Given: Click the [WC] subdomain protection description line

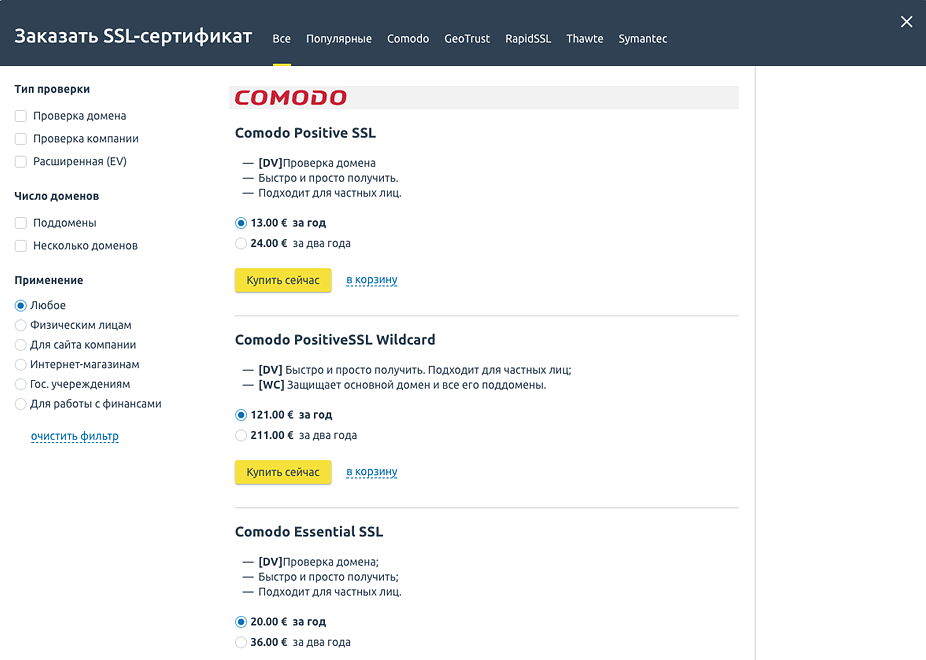Looking at the screenshot, I should click(402, 385).
